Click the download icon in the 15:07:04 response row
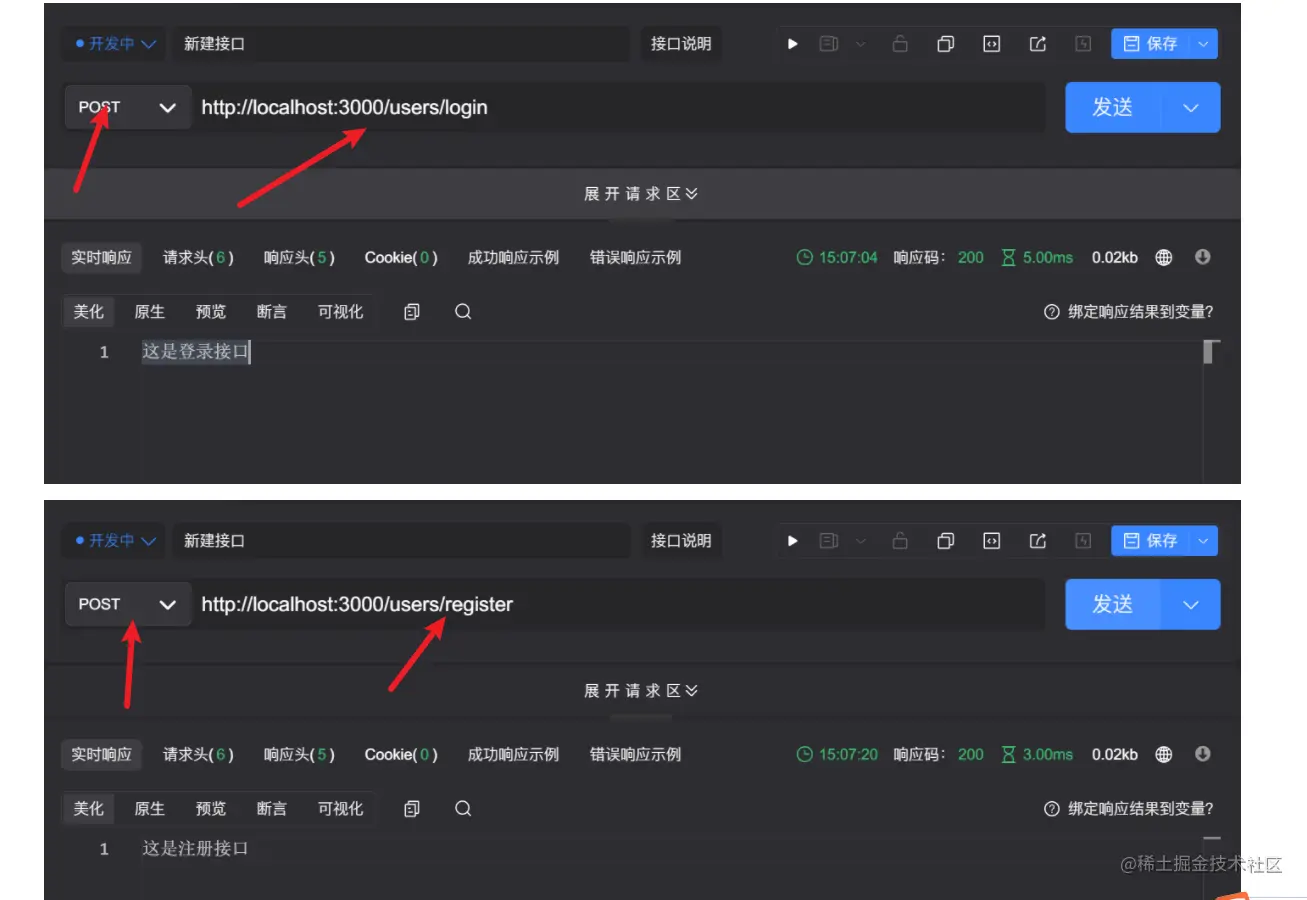 coord(1203,257)
